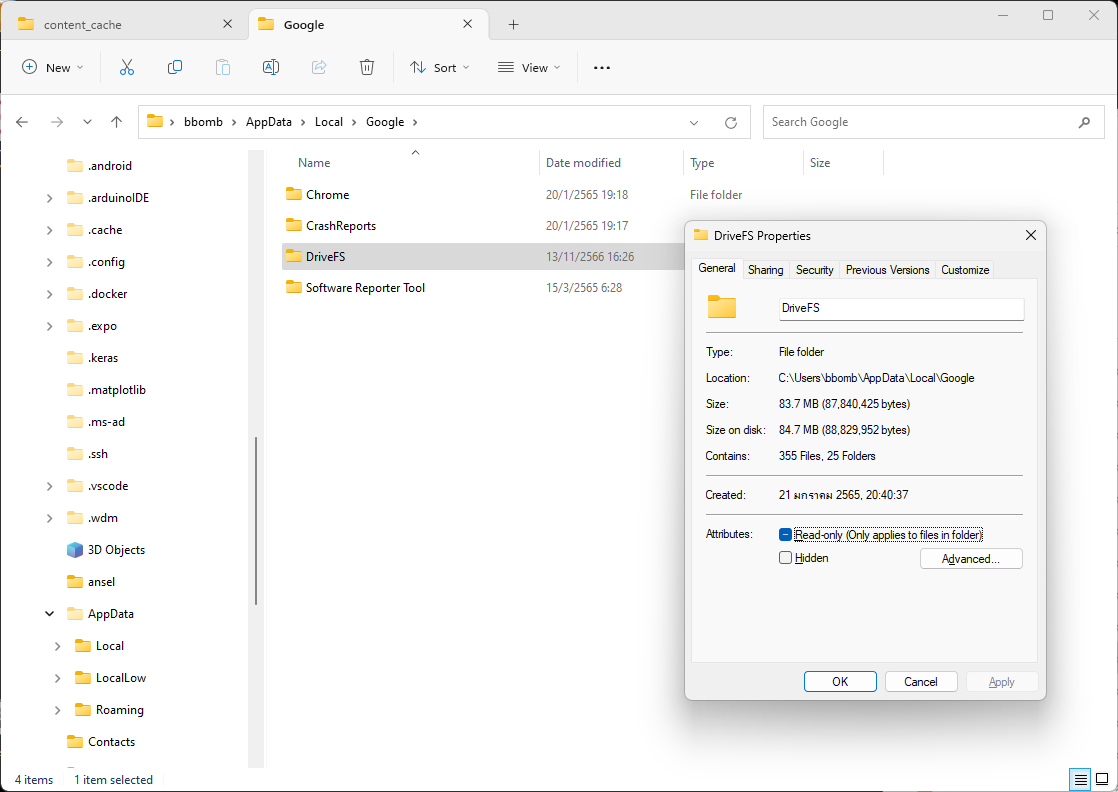Click the Cut scissors icon in toolbar

(127, 67)
